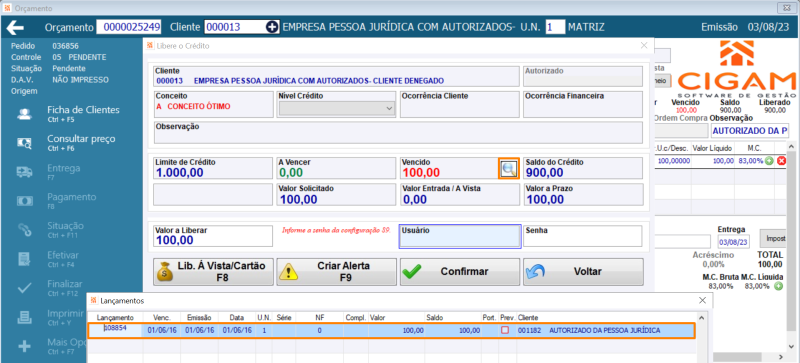Click the Consultar preço search icon
This screenshot has width=800, height=363.
pyautogui.click(x=24, y=143)
